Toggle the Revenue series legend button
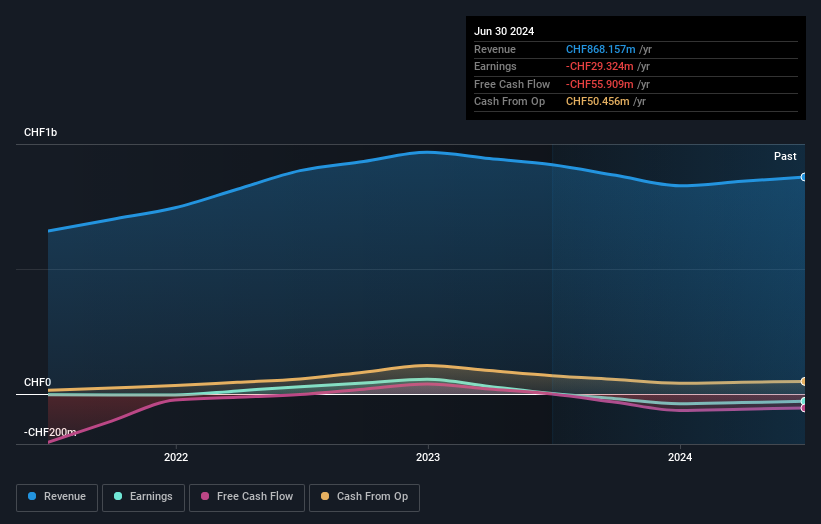Image resolution: width=821 pixels, height=524 pixels. click(57, 497)
